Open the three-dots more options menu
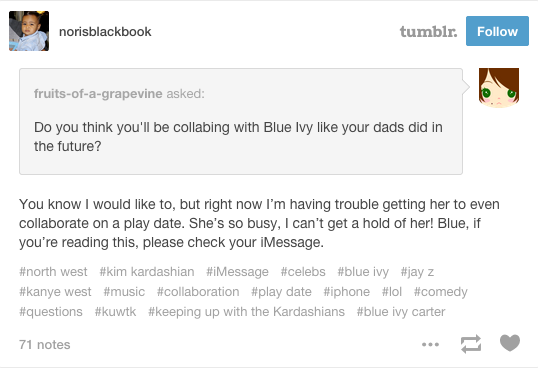This screenshot has height=370, width=538. (430, 344)
